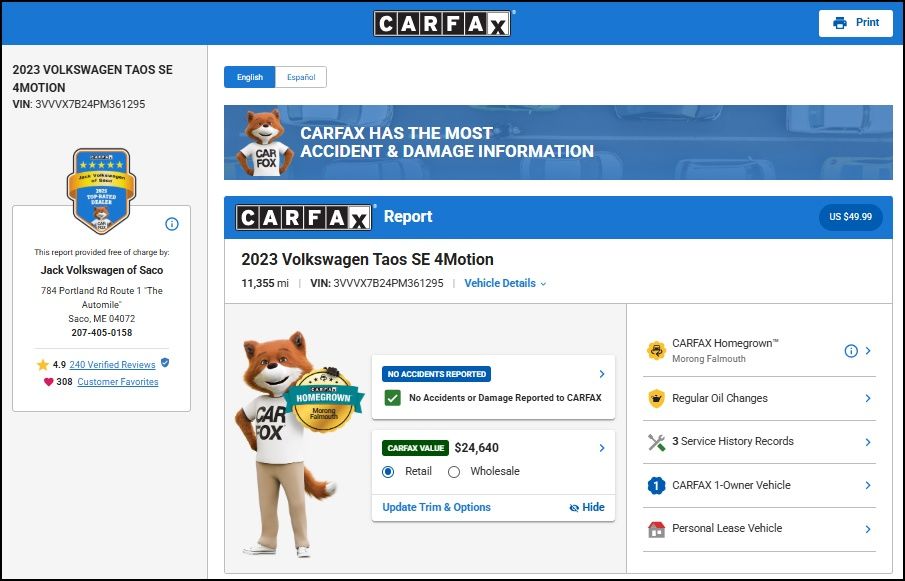This screenshot has width=905, height=581.
Task: Click the pink heart favorites icon
Action: [48, 381]
